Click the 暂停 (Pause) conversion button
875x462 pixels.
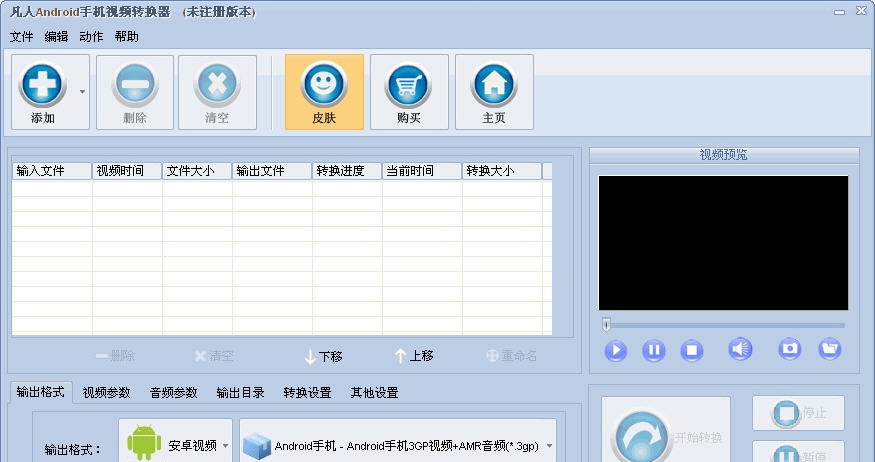coord(799,452)
